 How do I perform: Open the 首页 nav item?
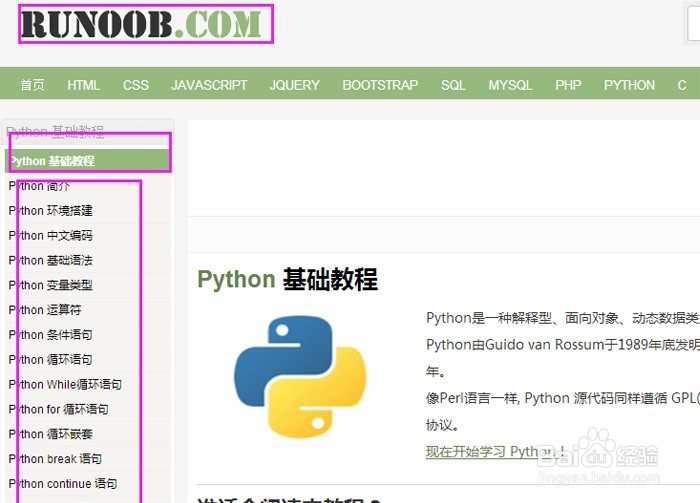(x=33, y=85)
